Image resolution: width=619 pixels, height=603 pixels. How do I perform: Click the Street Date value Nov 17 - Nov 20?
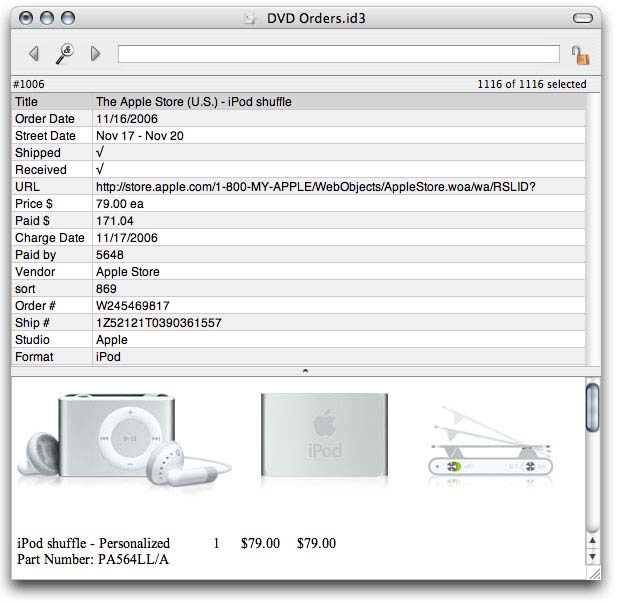pyautogui.click(x=140, y=136)
